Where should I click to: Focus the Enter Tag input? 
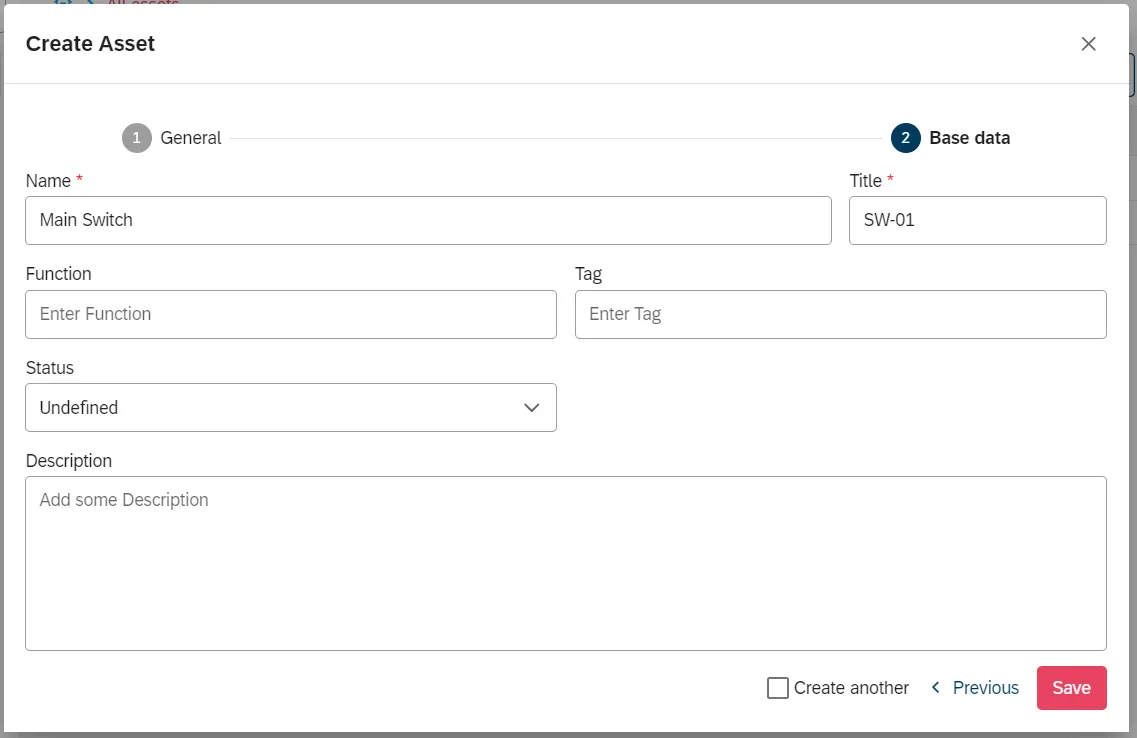pyautogui.click(x=840, y=315)
